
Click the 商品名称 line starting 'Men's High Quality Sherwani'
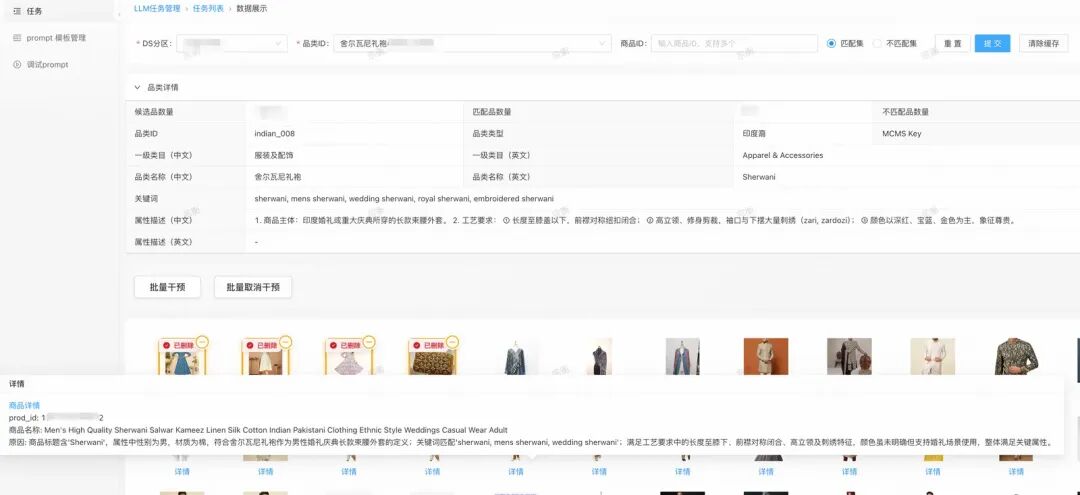click(258, 430)
